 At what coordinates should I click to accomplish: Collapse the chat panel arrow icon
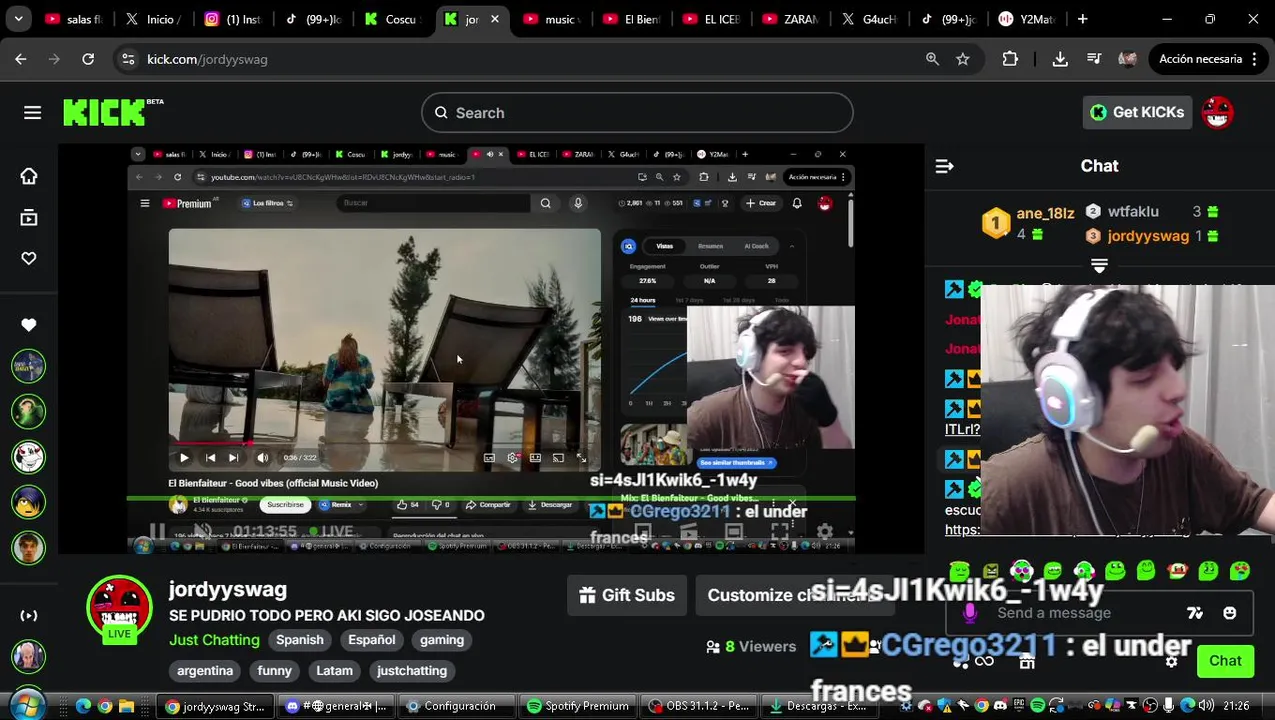click(944, 166)
